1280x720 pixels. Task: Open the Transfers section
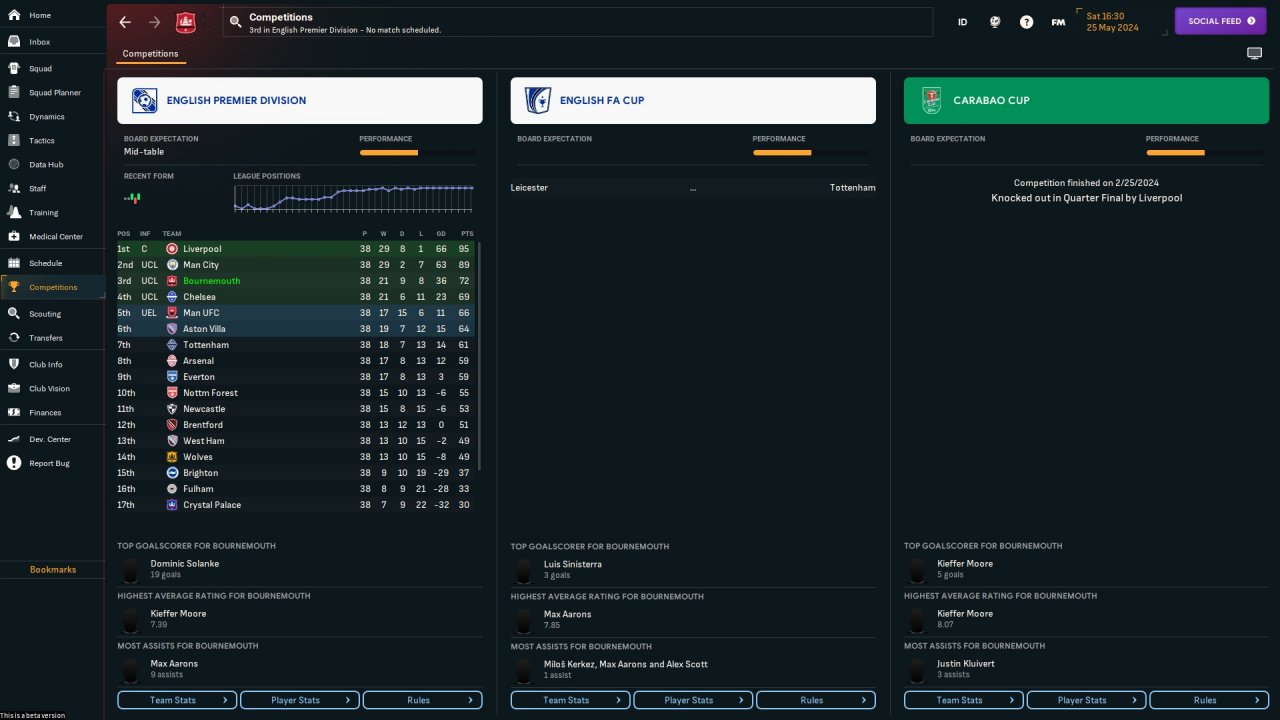click(x=46, y=338)
